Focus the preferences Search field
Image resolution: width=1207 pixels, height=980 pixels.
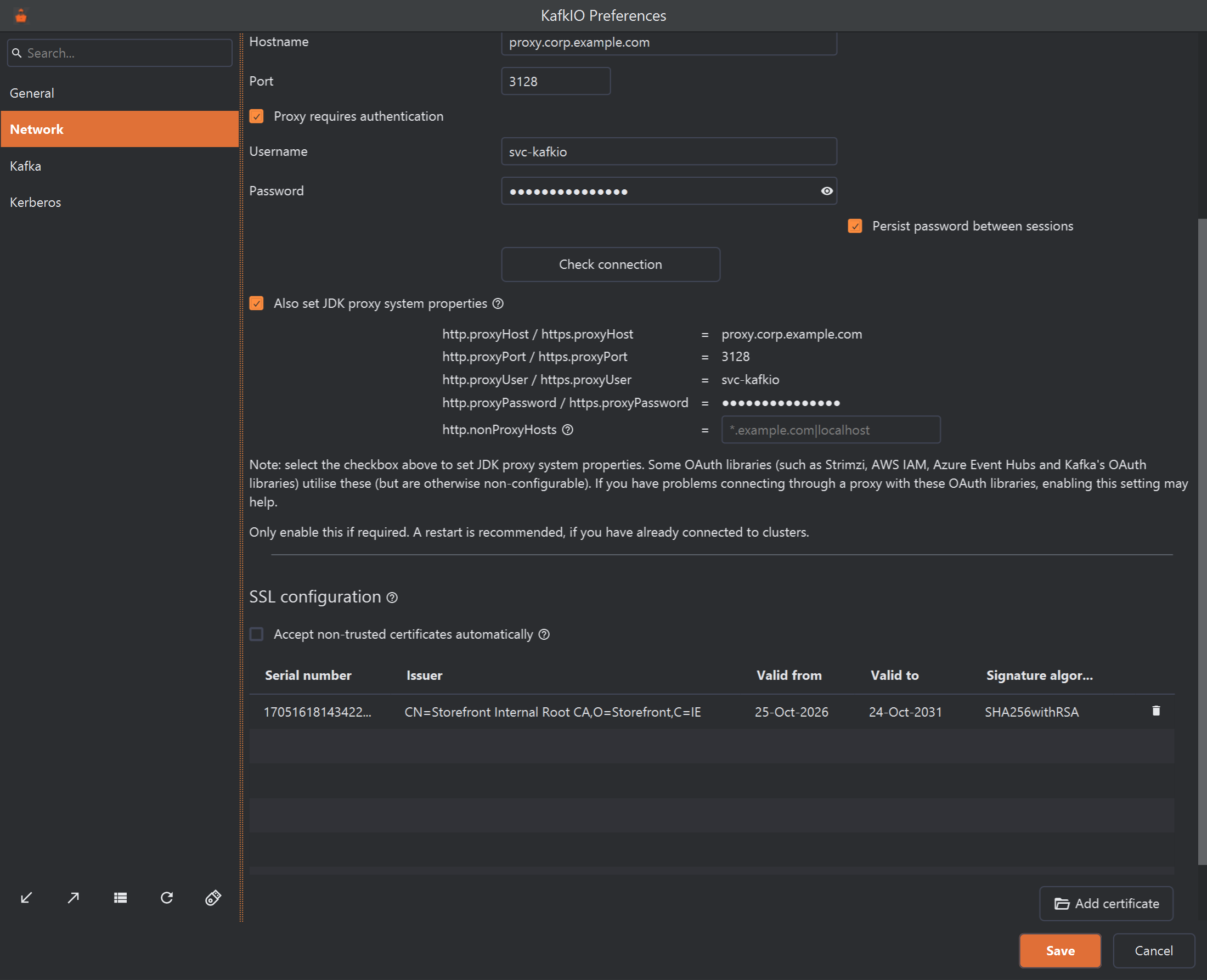(120, 53)
